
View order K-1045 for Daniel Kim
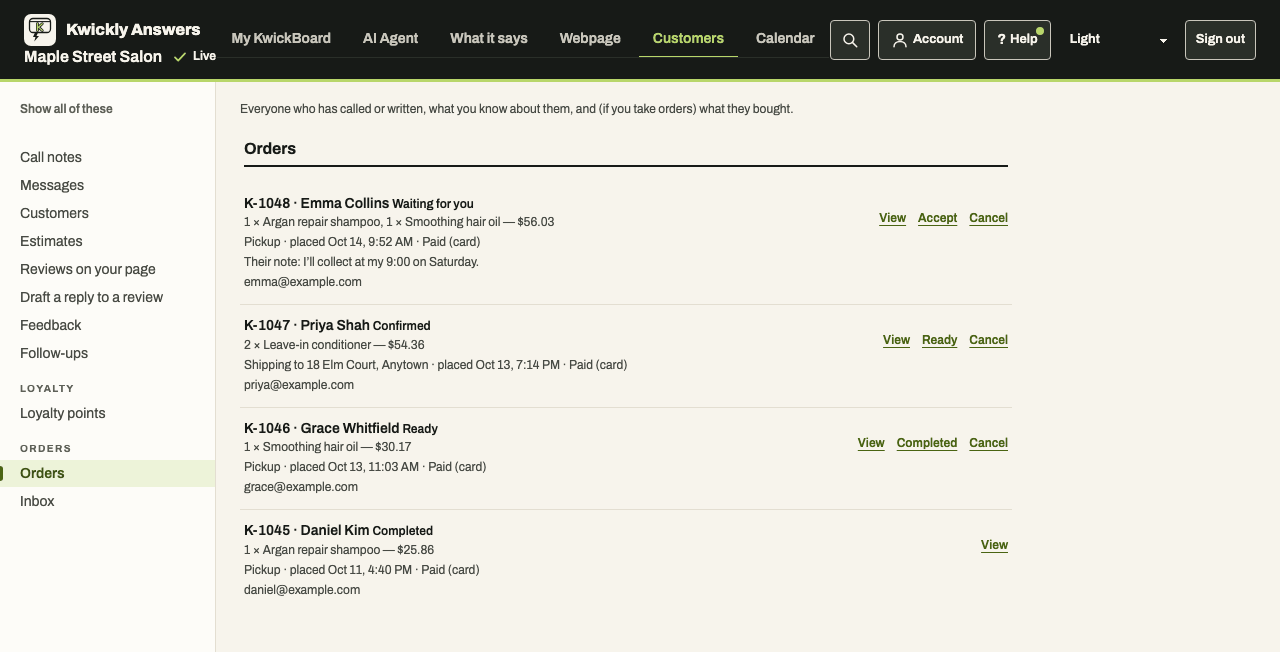[994, 545]
